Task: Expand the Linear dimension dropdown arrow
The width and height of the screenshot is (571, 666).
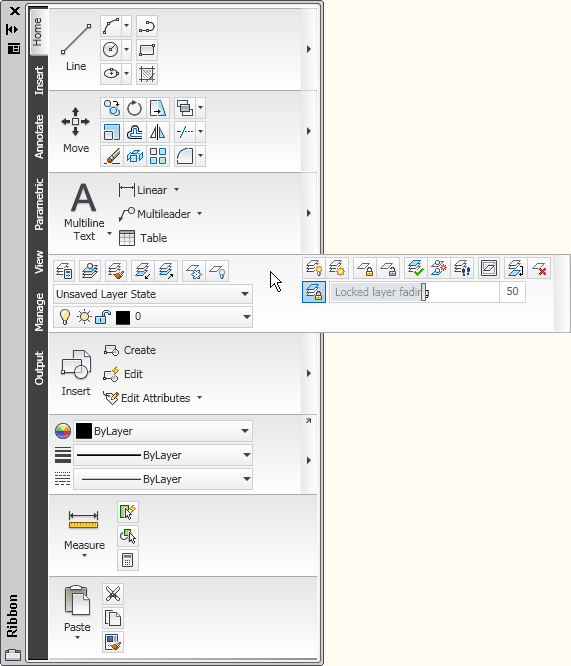Action: [x=176, y=190]
